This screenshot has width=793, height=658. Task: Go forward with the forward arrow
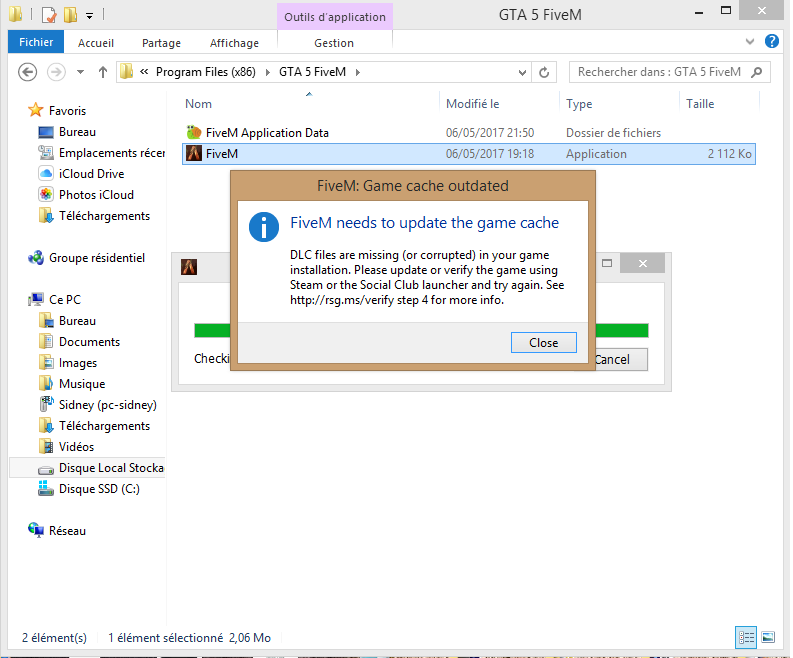56,72
